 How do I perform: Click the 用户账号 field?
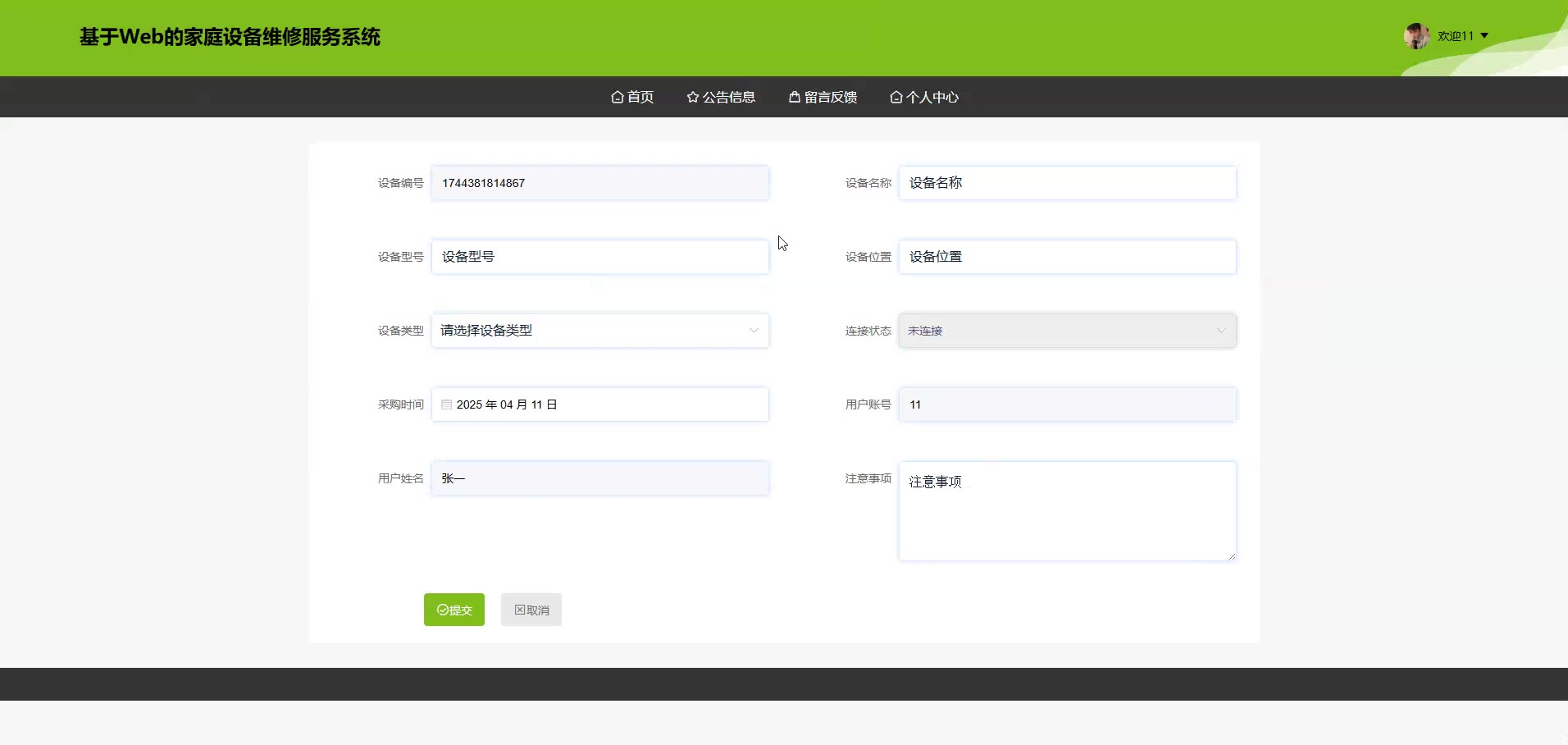pyautogui.click(x=1067, y=404)
